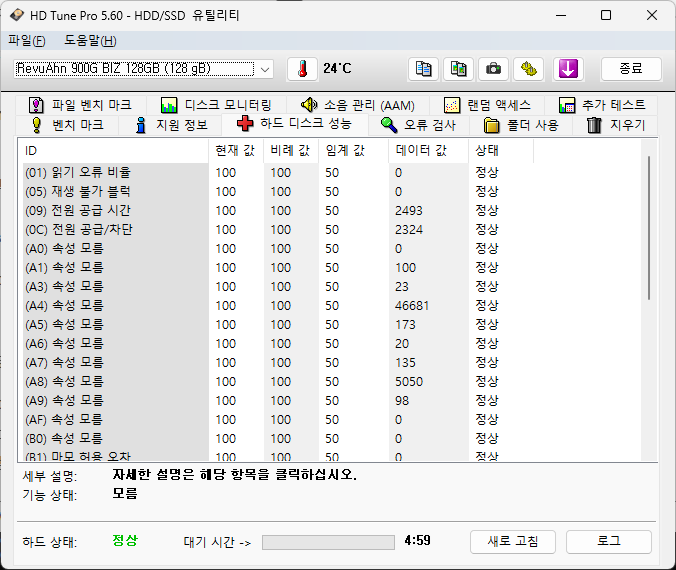Click the 데이터 값 column header
This screenshot has height=570, width=676.
click(429, 151)
